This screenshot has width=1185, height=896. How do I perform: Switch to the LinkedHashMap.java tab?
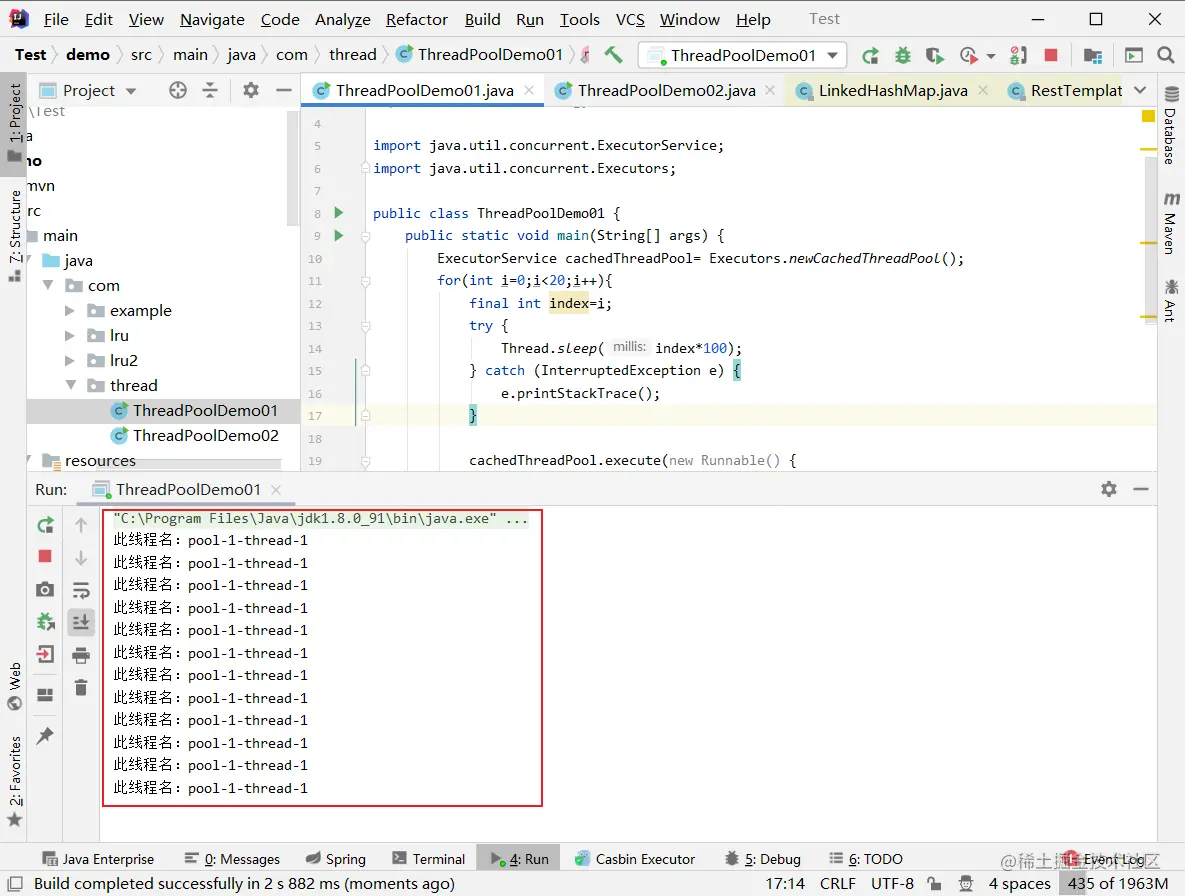(893, 91)
